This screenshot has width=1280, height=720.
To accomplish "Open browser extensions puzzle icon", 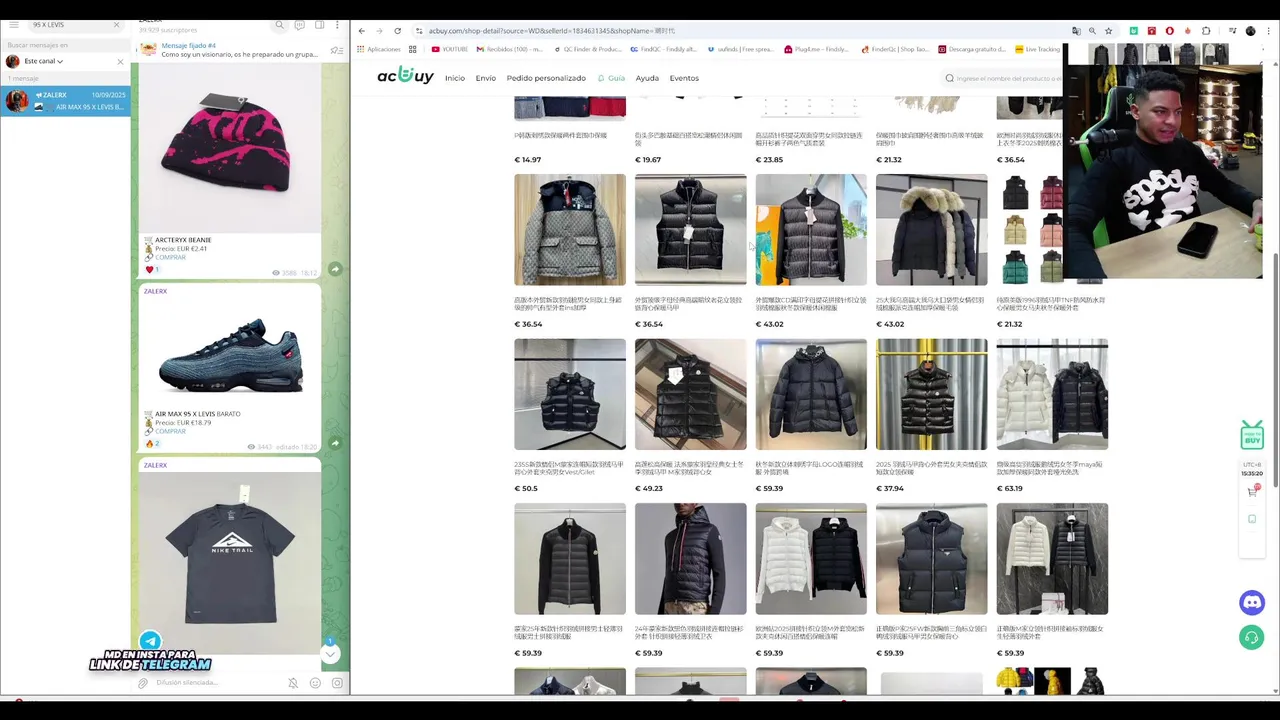I will (1206, 31).
